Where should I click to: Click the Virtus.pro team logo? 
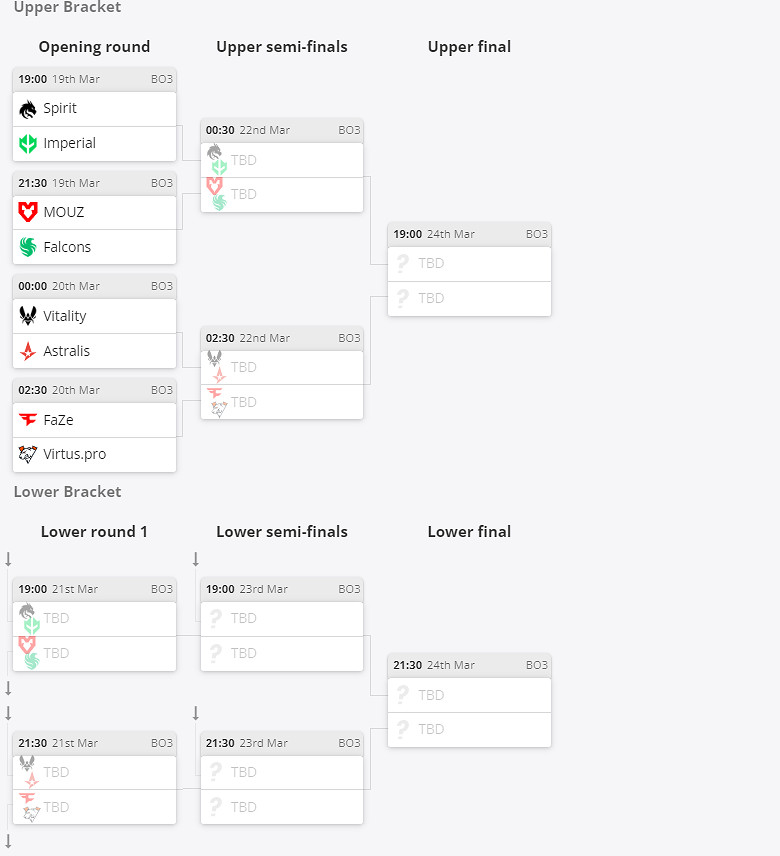pyautogui.click(x=28, y=455)
